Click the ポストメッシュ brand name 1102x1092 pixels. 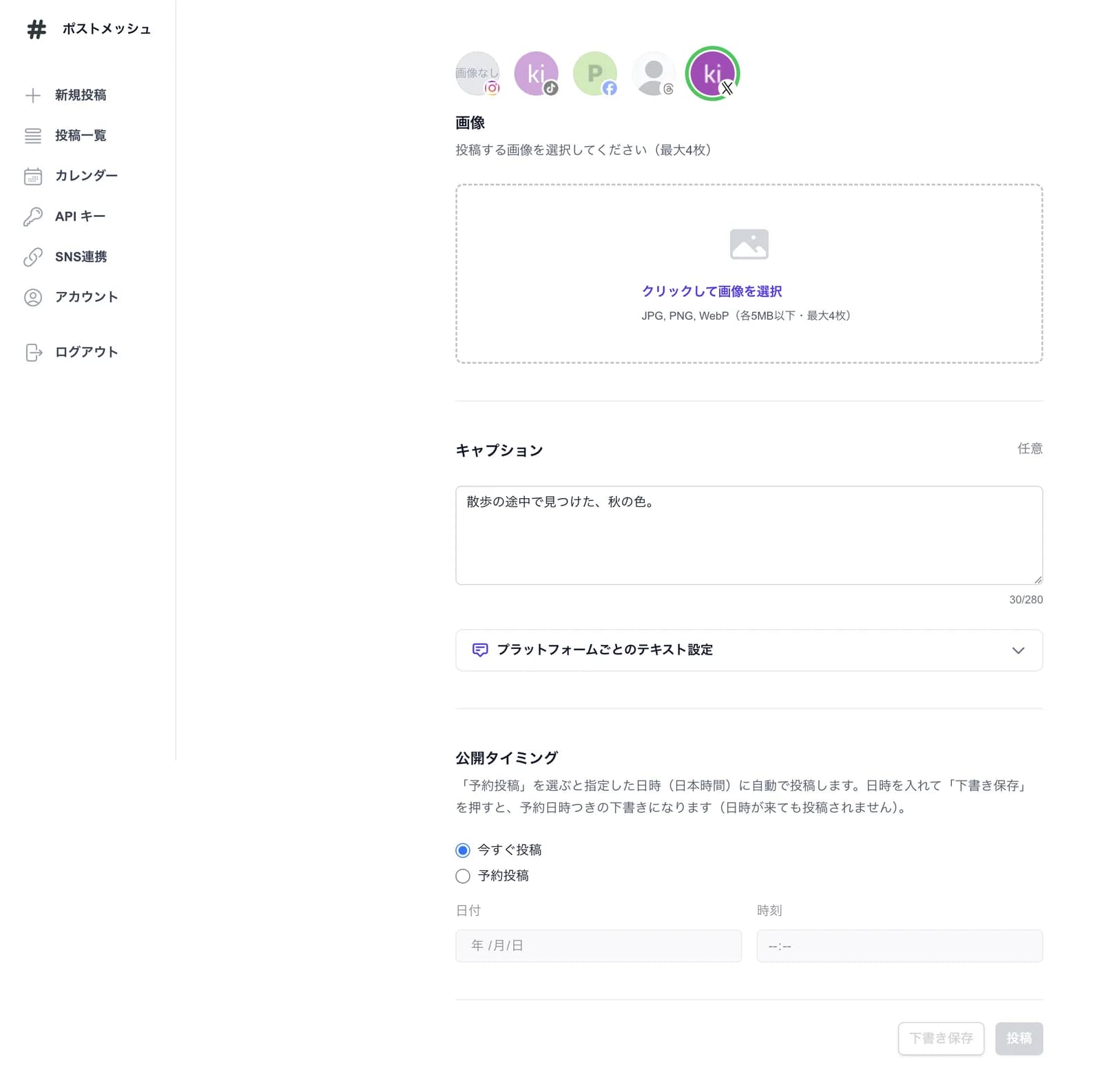tap(106, 29)
